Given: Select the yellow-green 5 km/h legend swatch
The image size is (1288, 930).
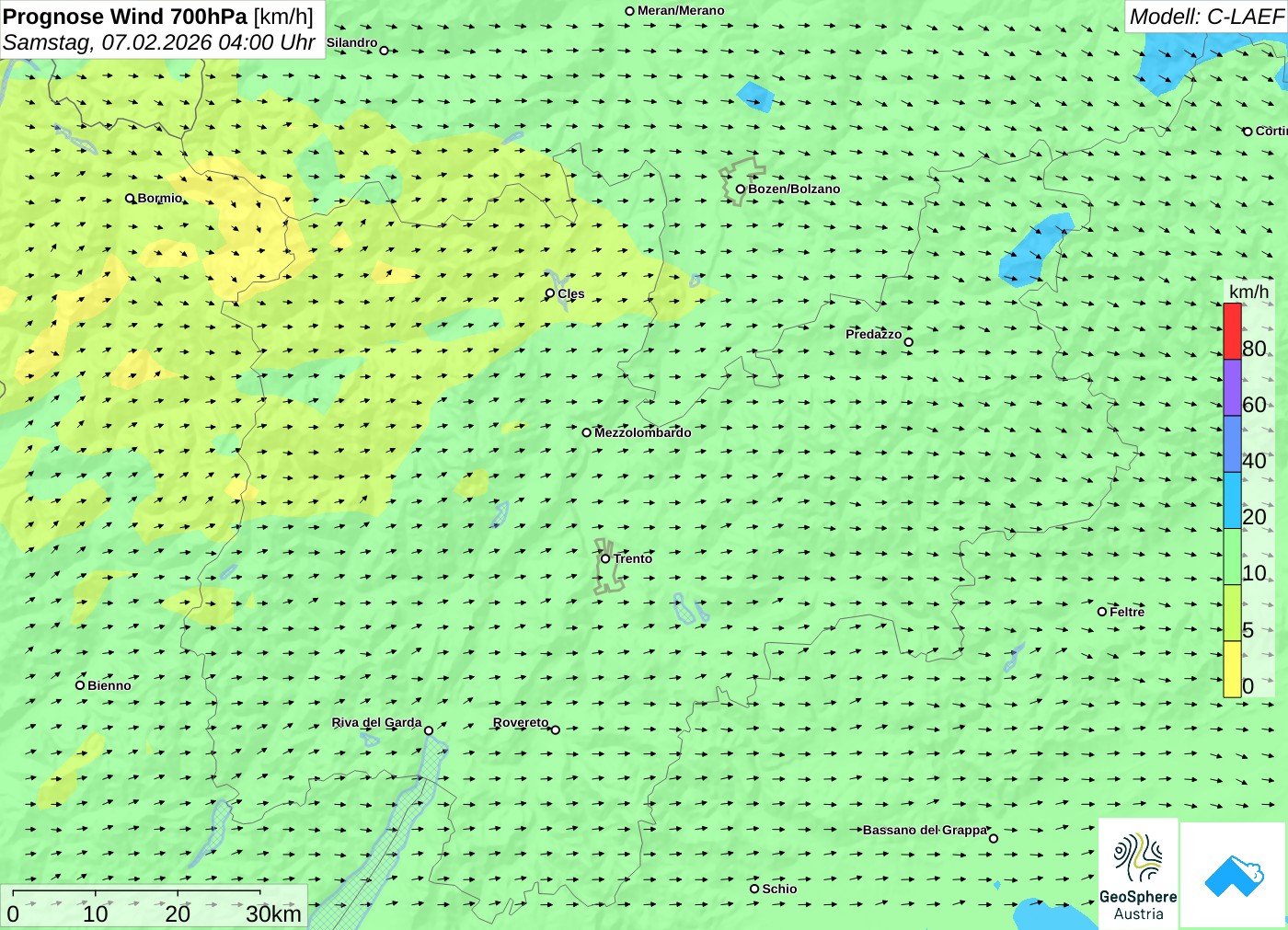Looking at the screenshot, I should click(x=1232, y=612).
